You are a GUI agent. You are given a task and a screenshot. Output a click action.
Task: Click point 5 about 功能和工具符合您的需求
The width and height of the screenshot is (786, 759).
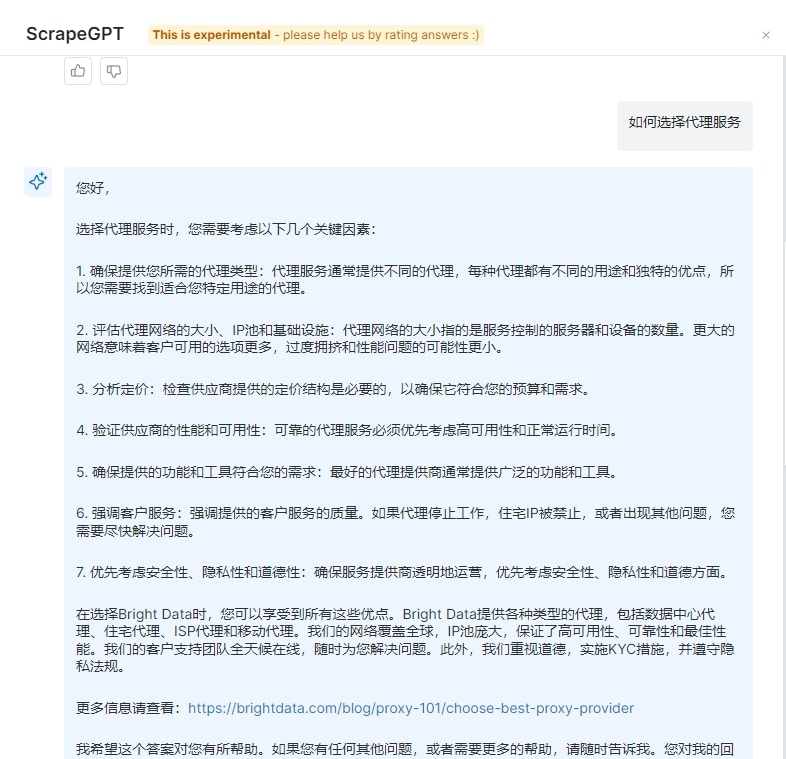(x=346, y=472)
